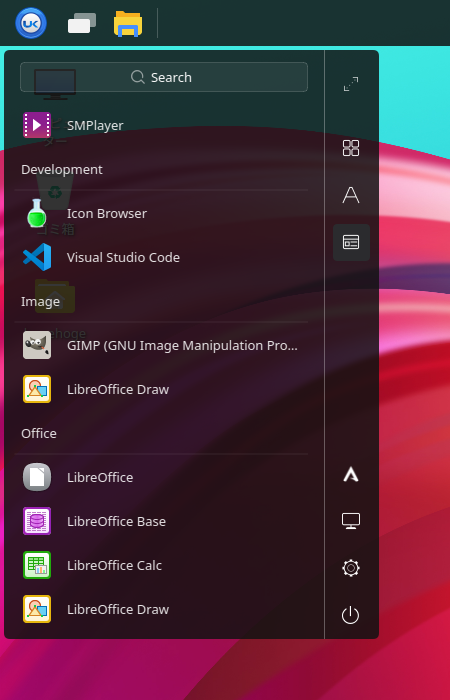This screenshot has height=700, width=450.
Task: Select the Visual Studio Code label
Action: pos(123,258)
